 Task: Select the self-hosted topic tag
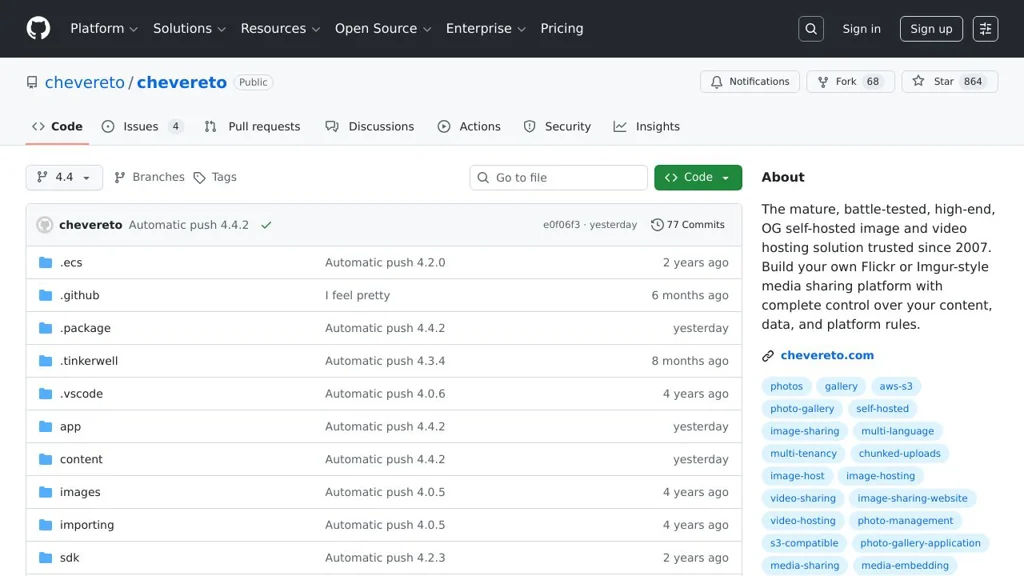click(882, 408)
